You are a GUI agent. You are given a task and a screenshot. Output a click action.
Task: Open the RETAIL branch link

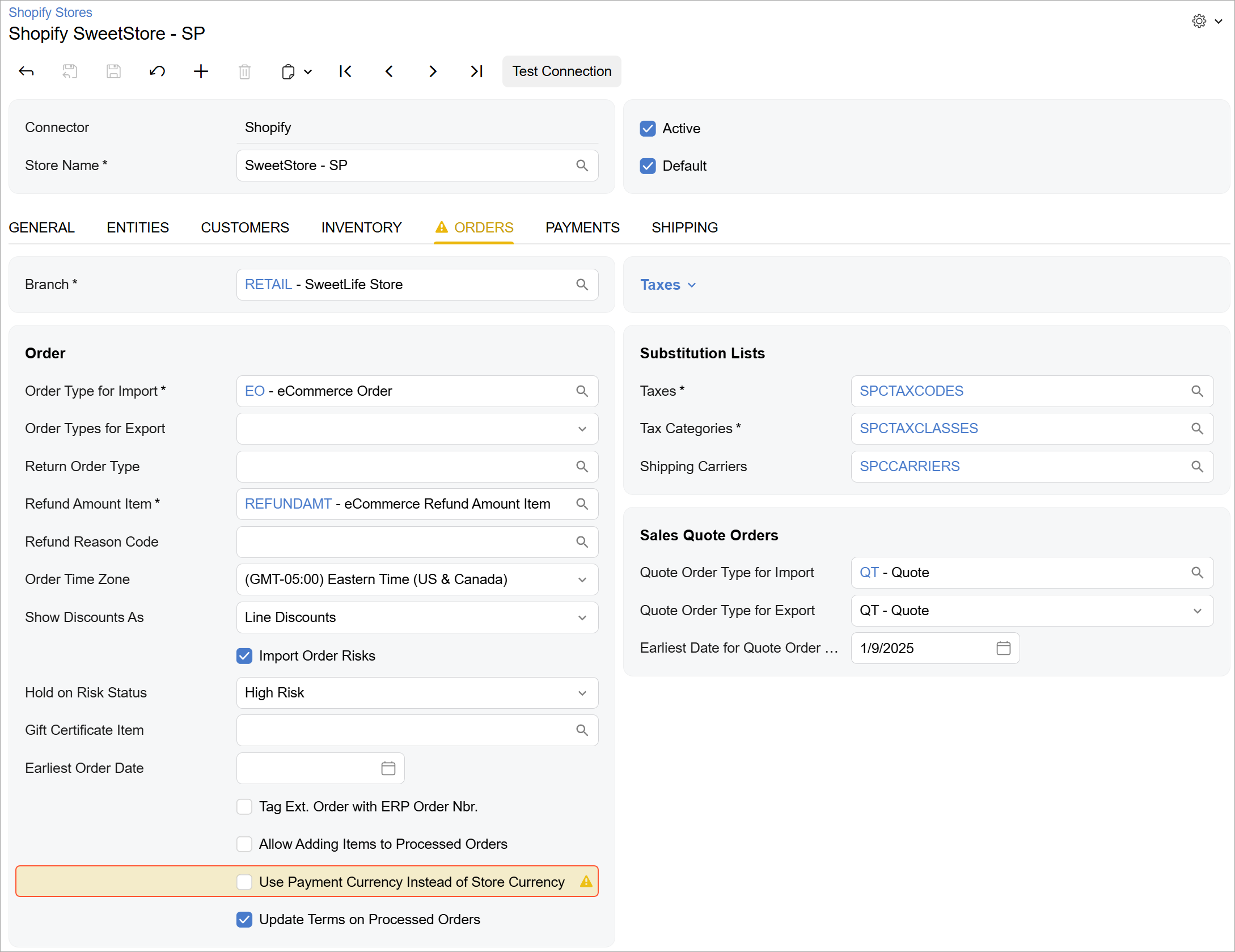pyautogui.click(x=268, y=285)
